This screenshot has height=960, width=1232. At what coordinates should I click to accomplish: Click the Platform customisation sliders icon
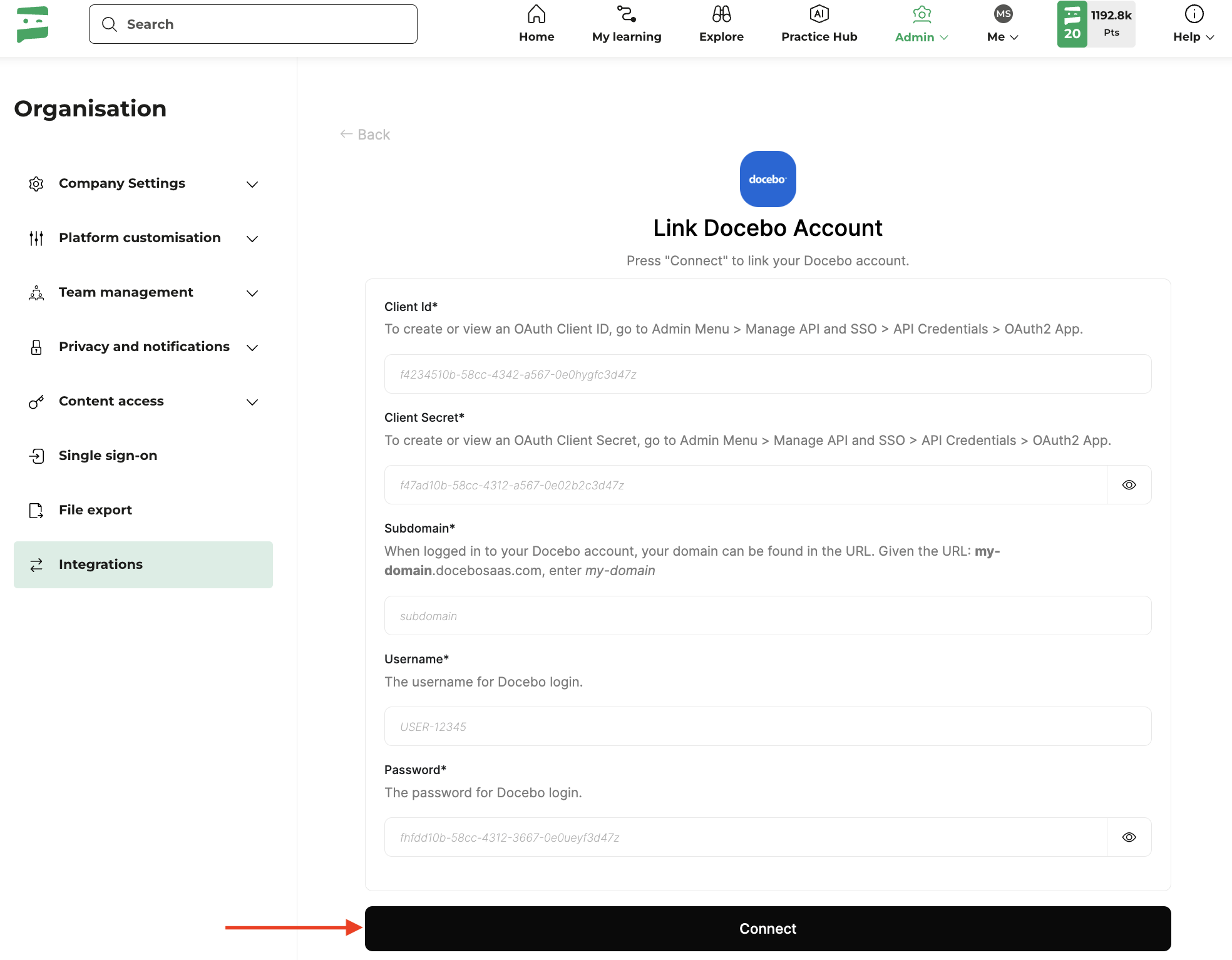[36, 238]
